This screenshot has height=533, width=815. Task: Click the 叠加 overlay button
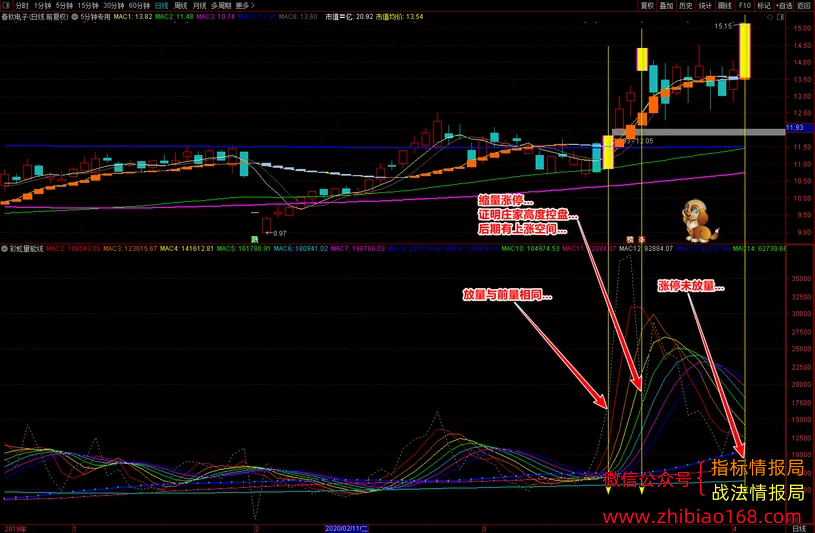666,5
